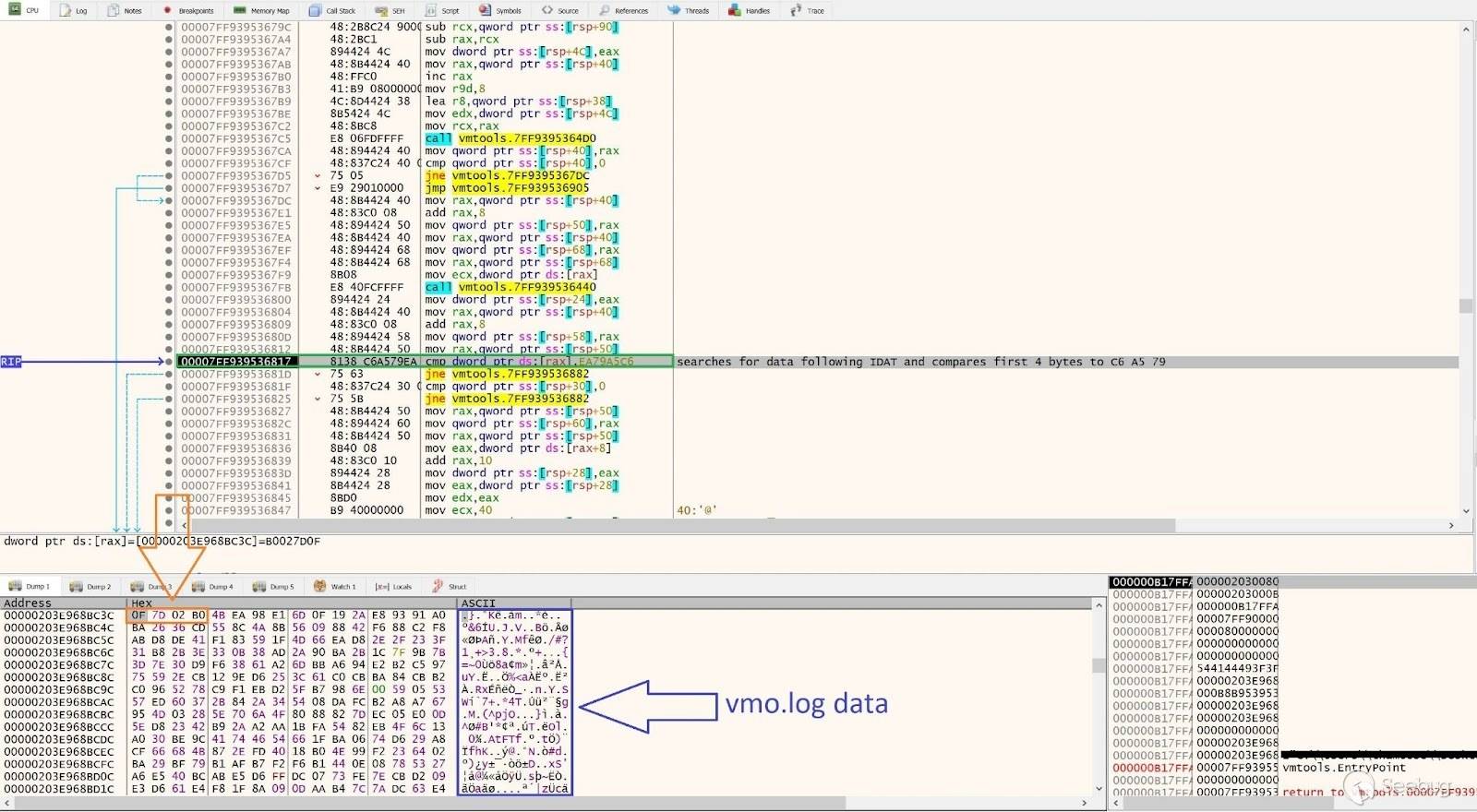
Task: Switch to the CPU tab
Action: tap(24, 10)
